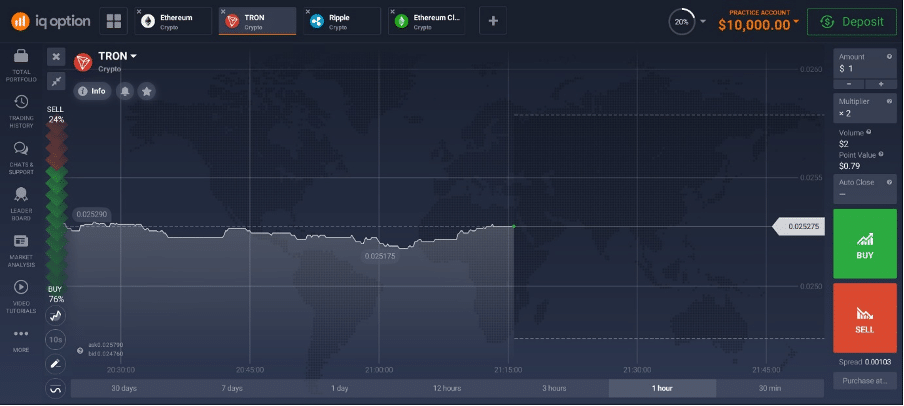Screen dimensions: 904x406
Task: Open drawing tools pencil icon
Action: 56,364
